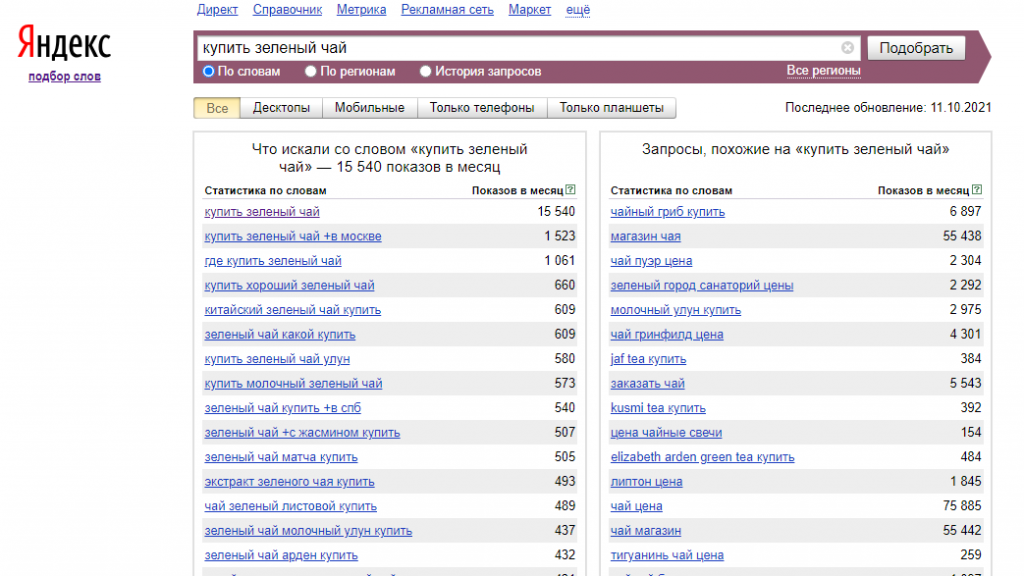Open 'где купить зеленый чай' query
Viewport: 1024px width, 576px height.
coord(273,261)
